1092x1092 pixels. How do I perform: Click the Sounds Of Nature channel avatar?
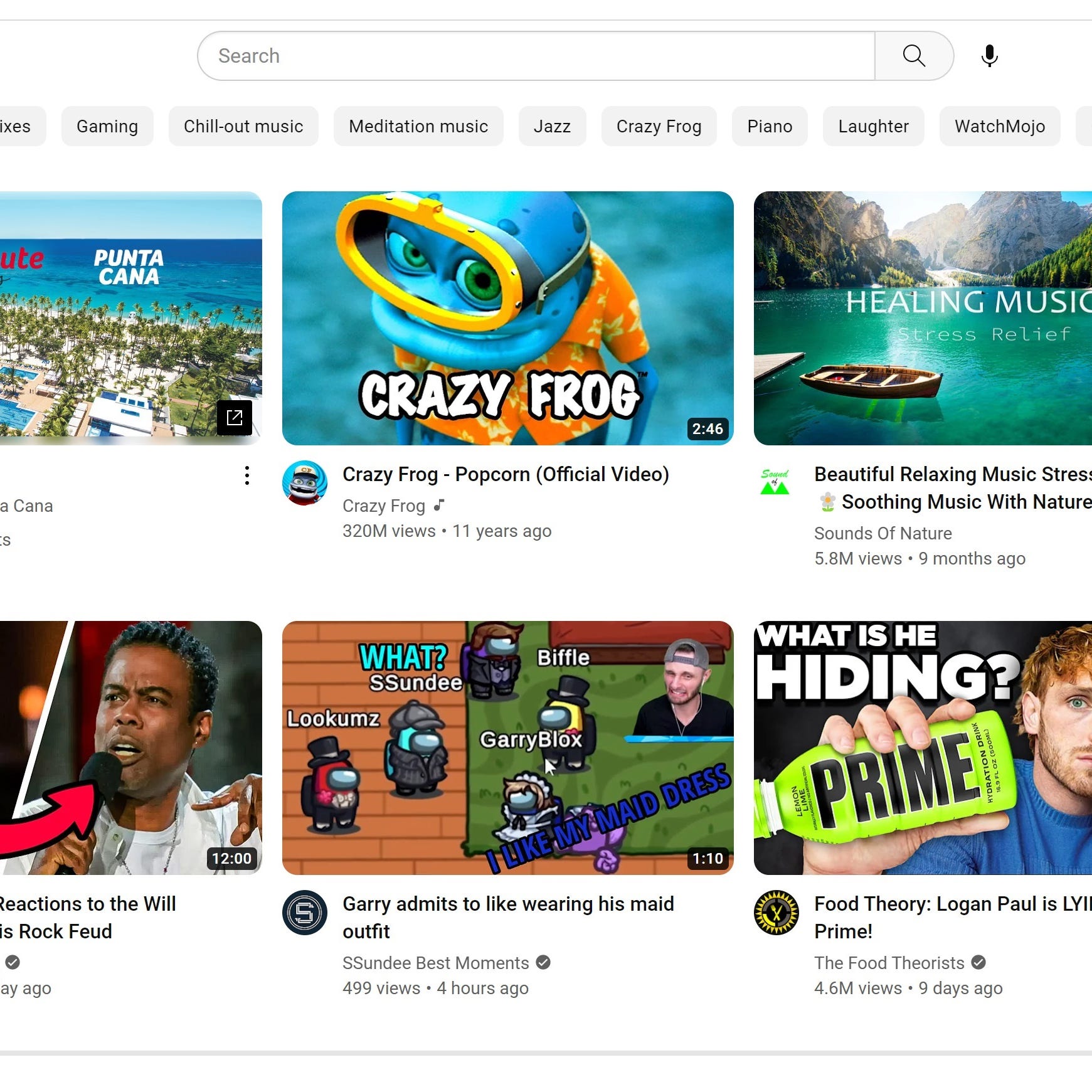point(775,483)
